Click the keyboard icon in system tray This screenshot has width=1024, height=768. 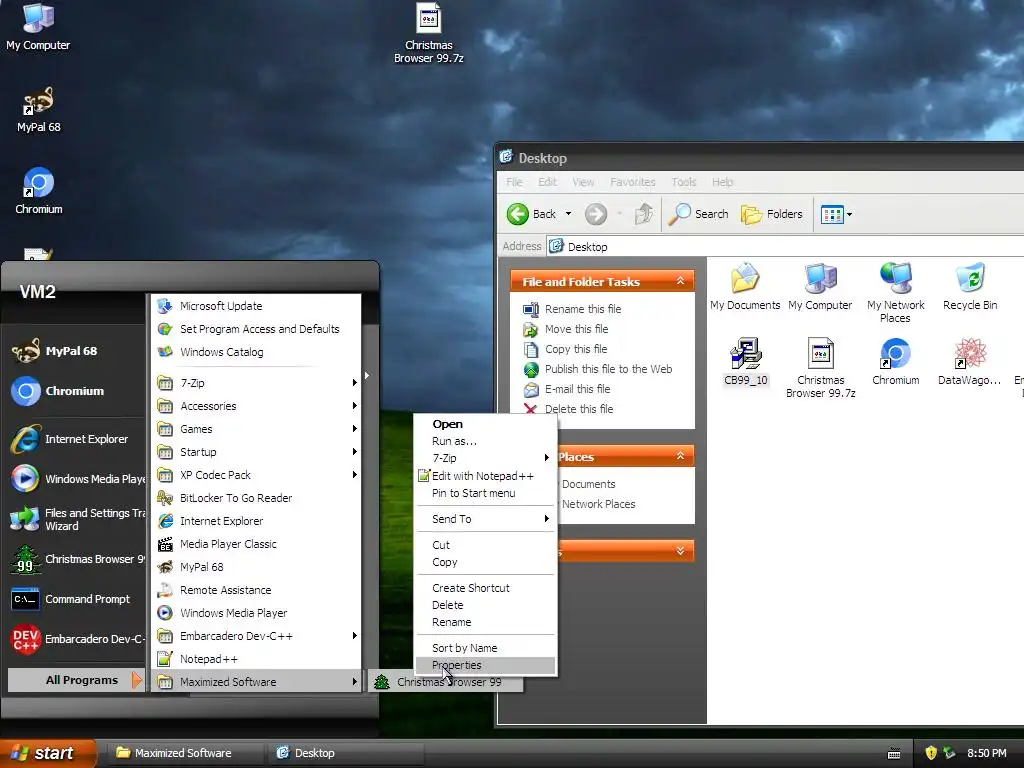894,754
